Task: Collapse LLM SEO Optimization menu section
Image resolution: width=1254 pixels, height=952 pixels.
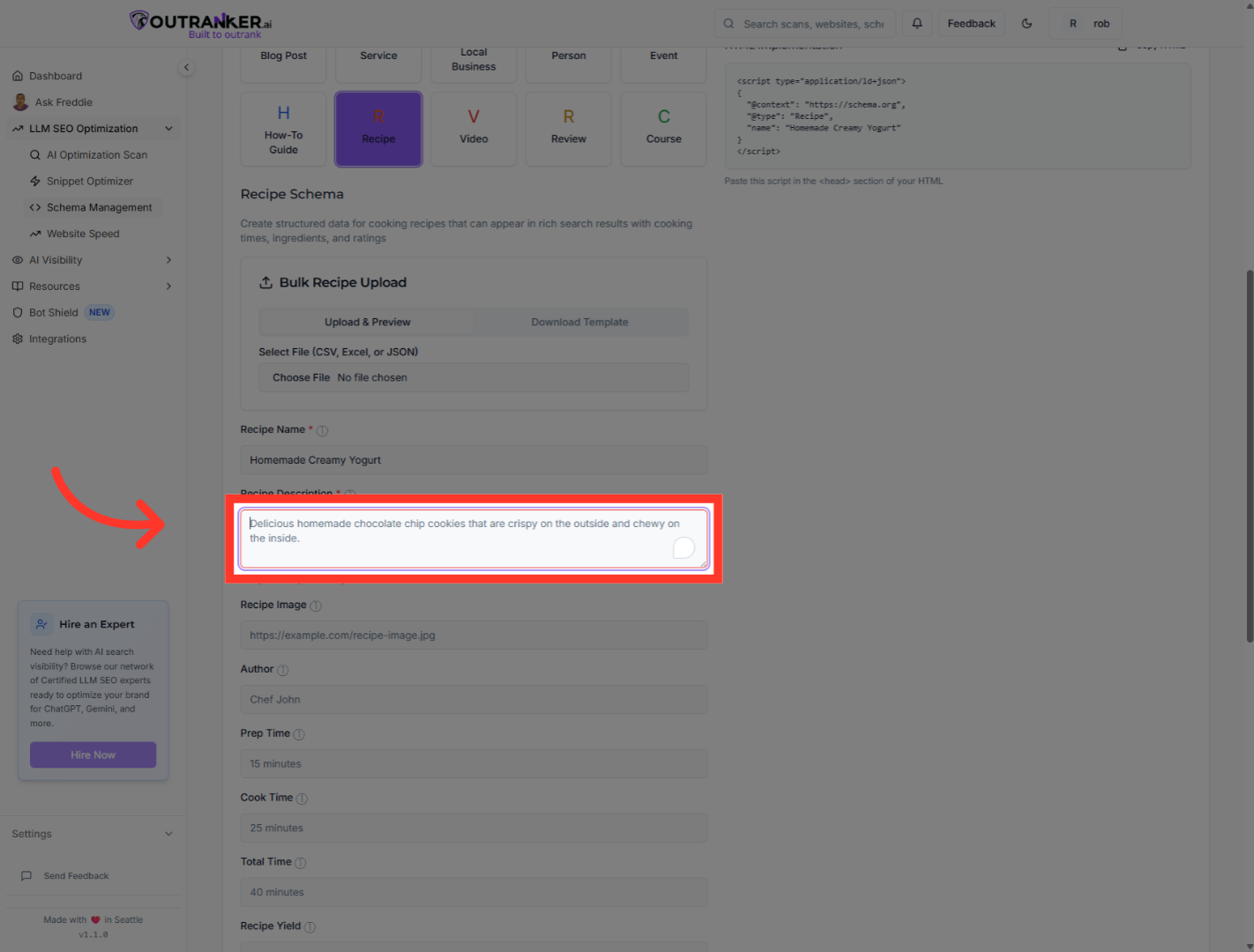Action: pyautogui.click(x=168, y=129)
